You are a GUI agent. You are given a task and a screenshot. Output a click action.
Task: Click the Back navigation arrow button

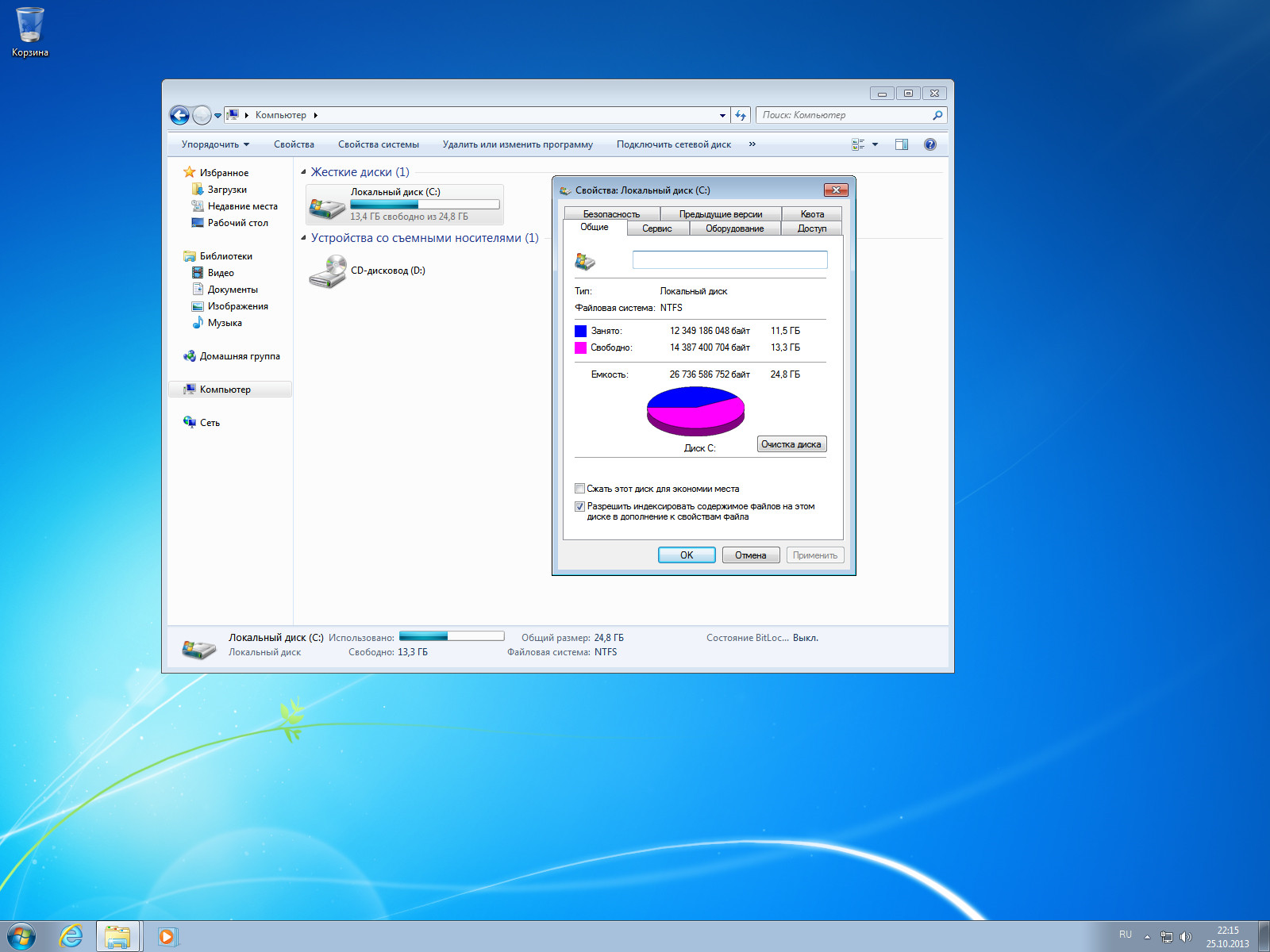[x=179, y=116]
